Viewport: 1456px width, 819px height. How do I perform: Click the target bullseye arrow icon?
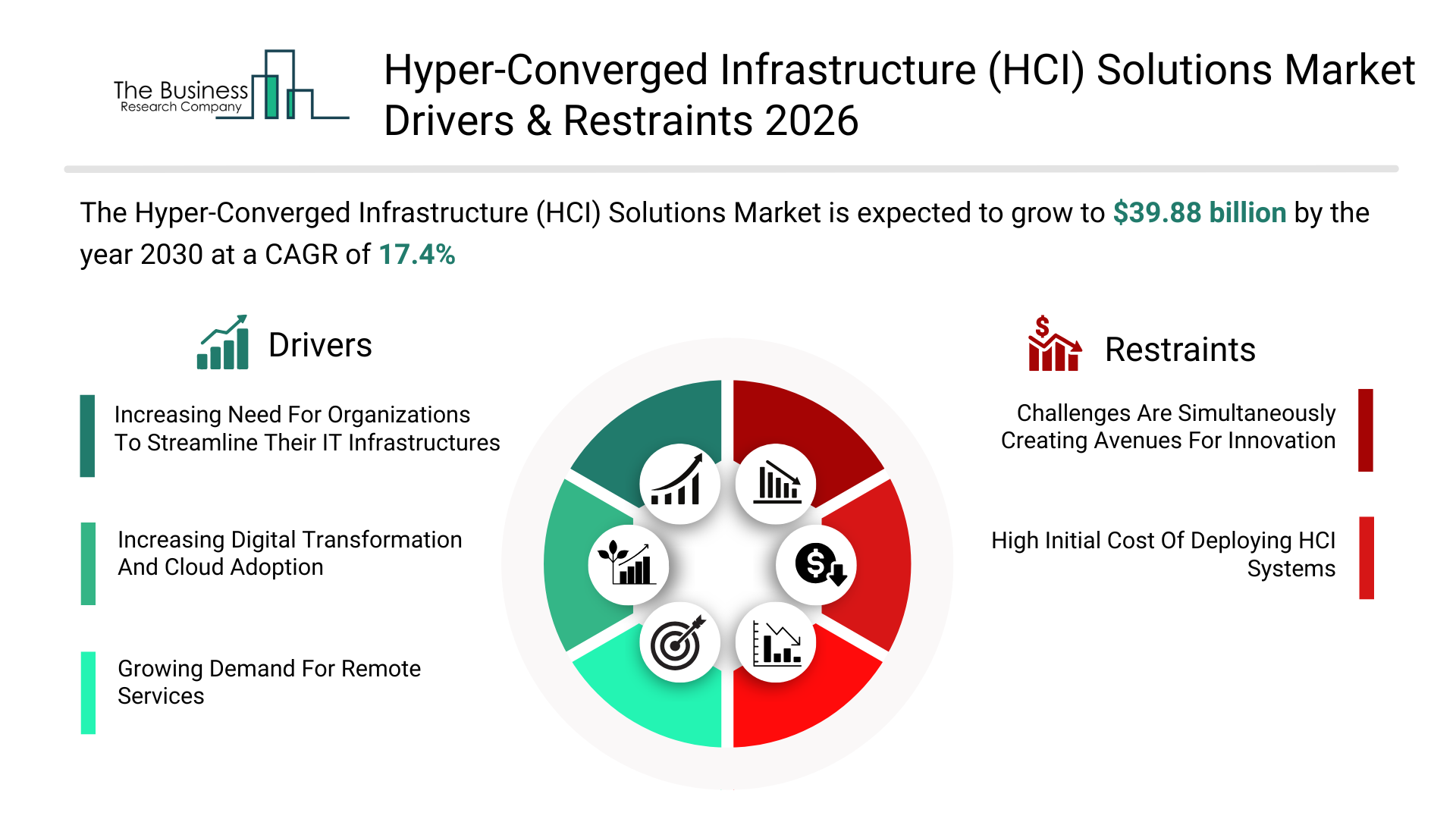[679, 643]
